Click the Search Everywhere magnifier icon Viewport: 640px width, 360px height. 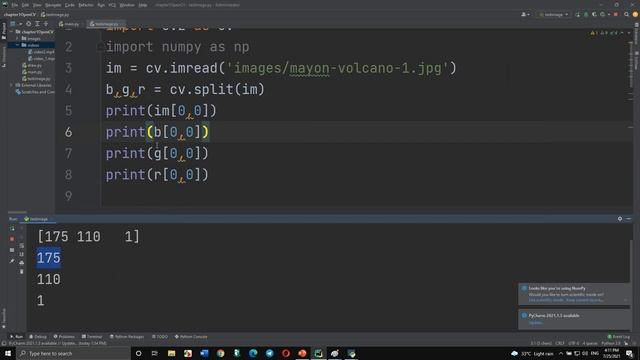click(627, 15)
